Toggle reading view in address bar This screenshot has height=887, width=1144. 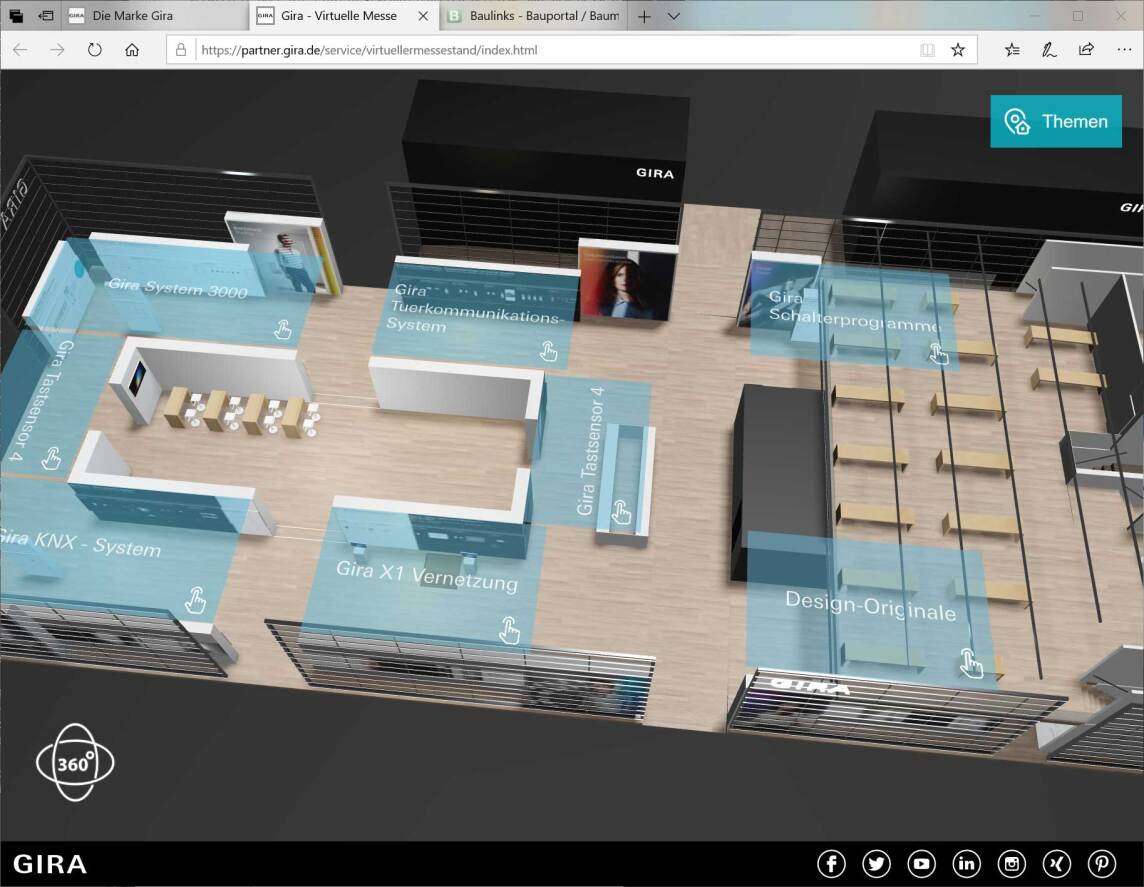927,50
